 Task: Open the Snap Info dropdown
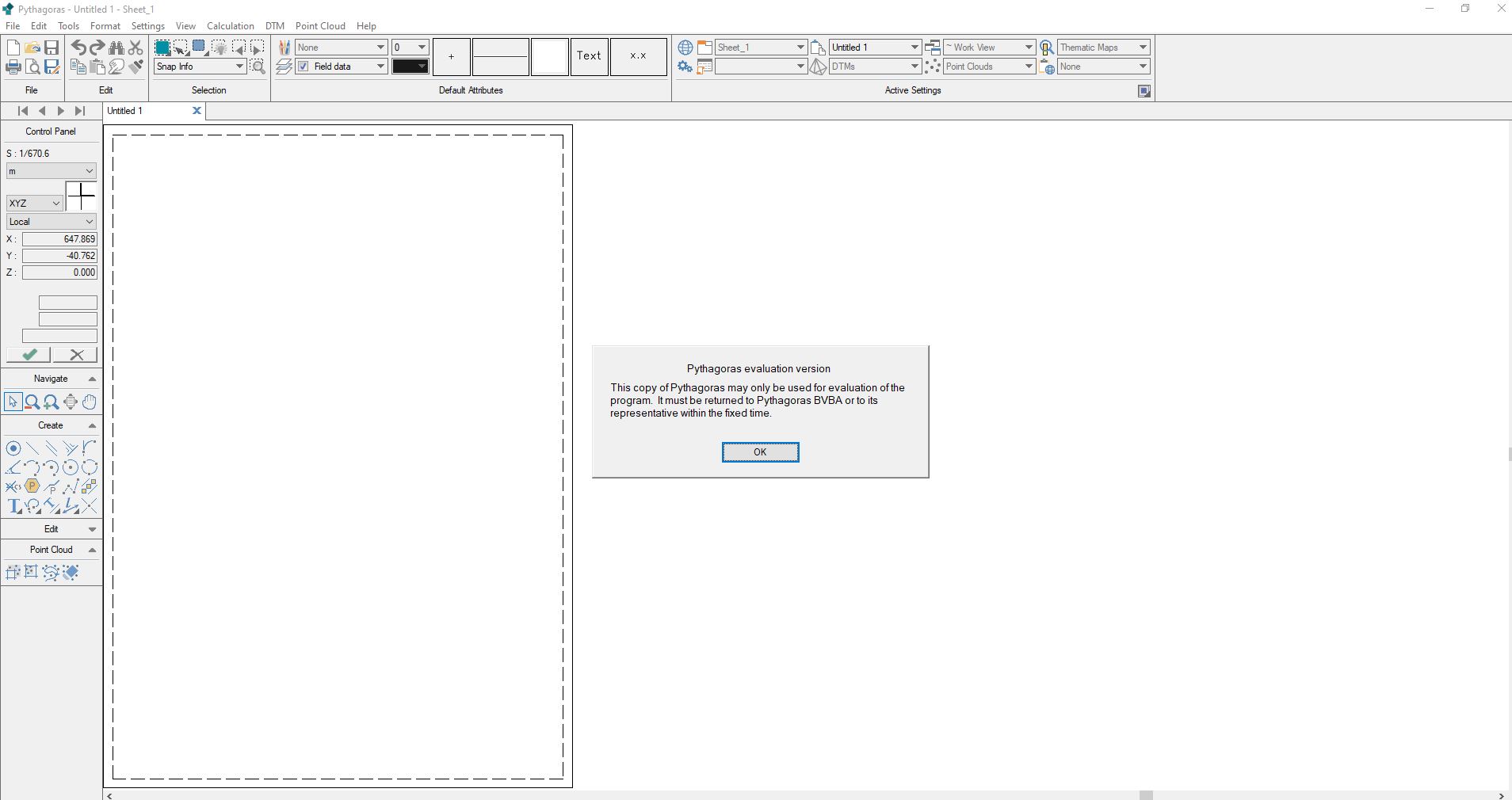(200, 67)
